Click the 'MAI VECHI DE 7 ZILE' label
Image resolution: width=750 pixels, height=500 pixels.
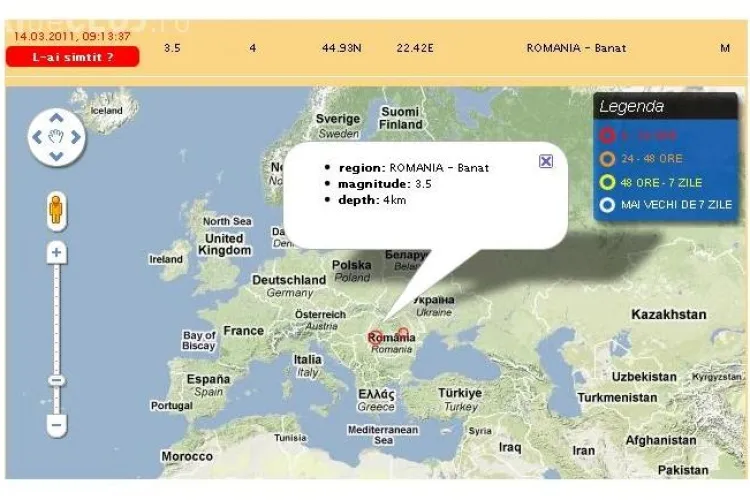676,205
